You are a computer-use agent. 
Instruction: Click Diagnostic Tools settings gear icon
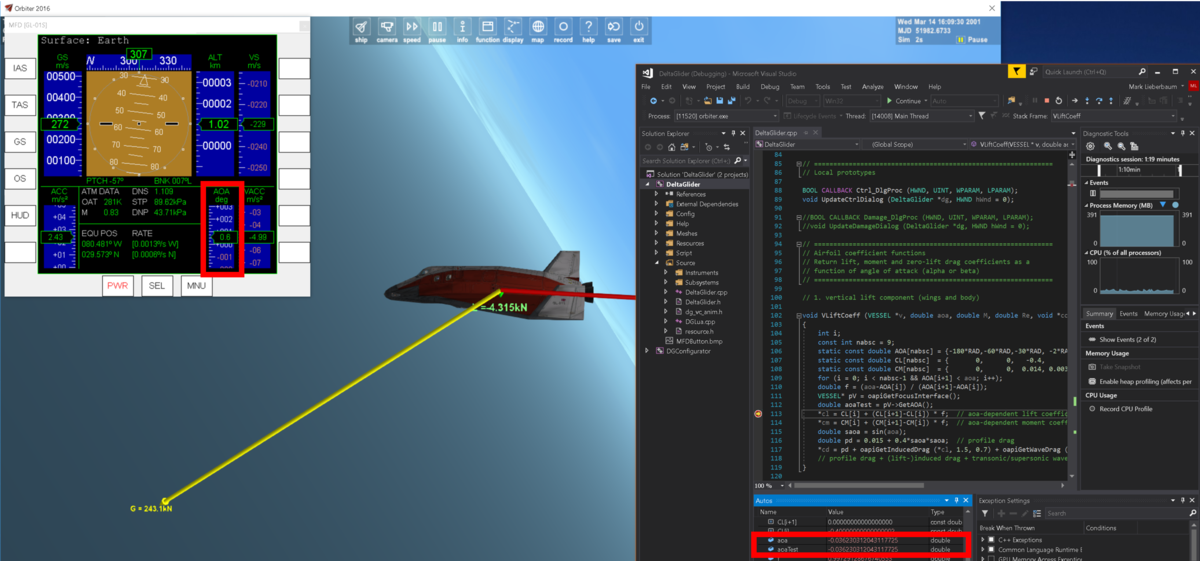1090,146
